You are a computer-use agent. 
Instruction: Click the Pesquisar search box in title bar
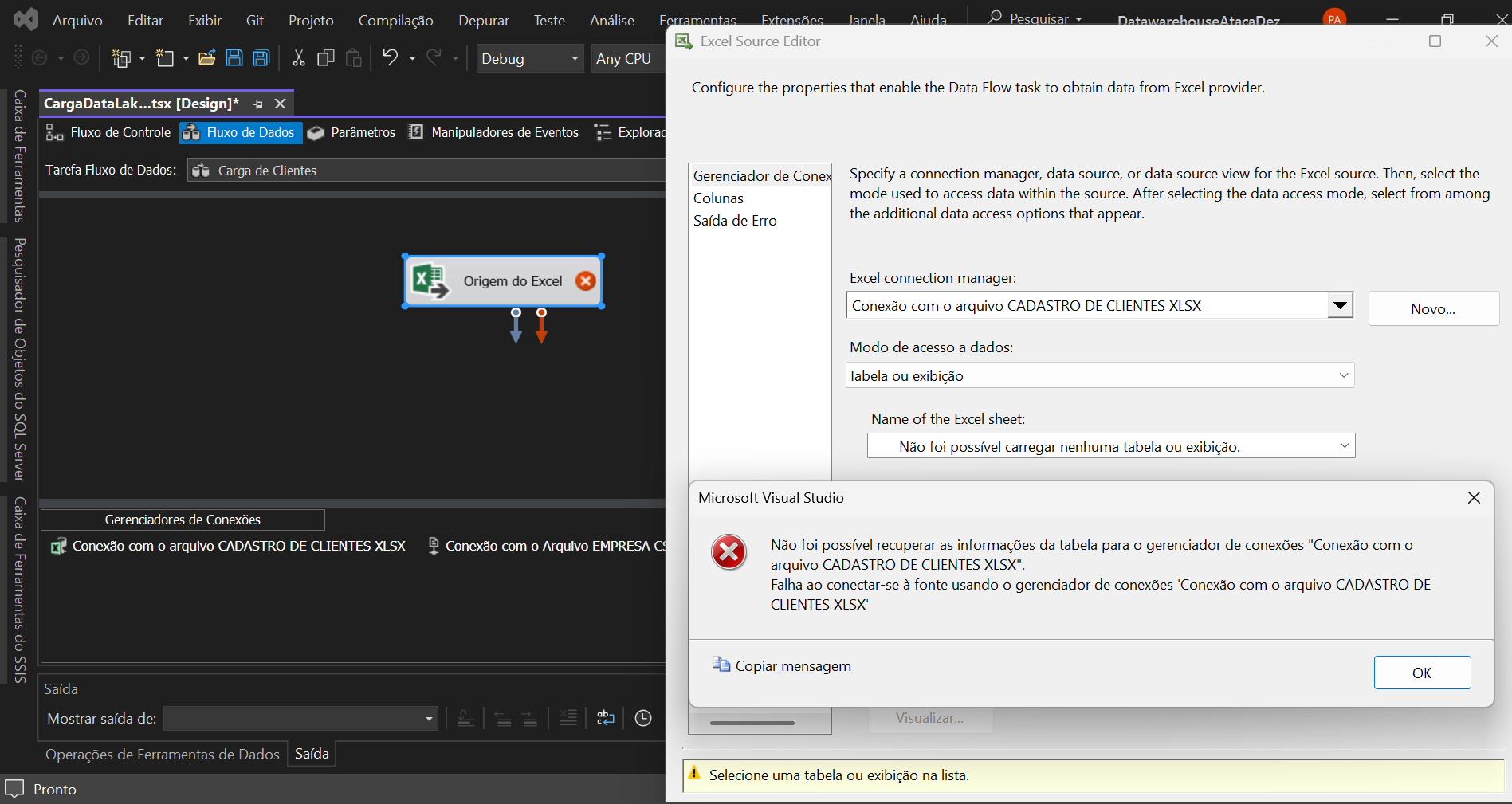click(x=1036, y=18)
